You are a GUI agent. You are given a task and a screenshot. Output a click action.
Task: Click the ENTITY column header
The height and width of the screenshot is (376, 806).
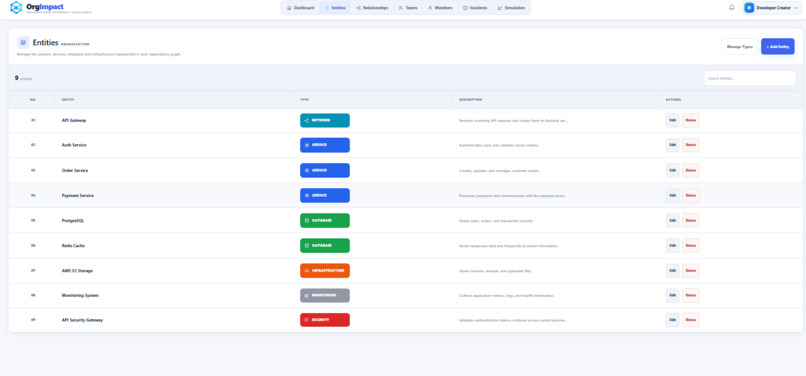tap(68, 99)
